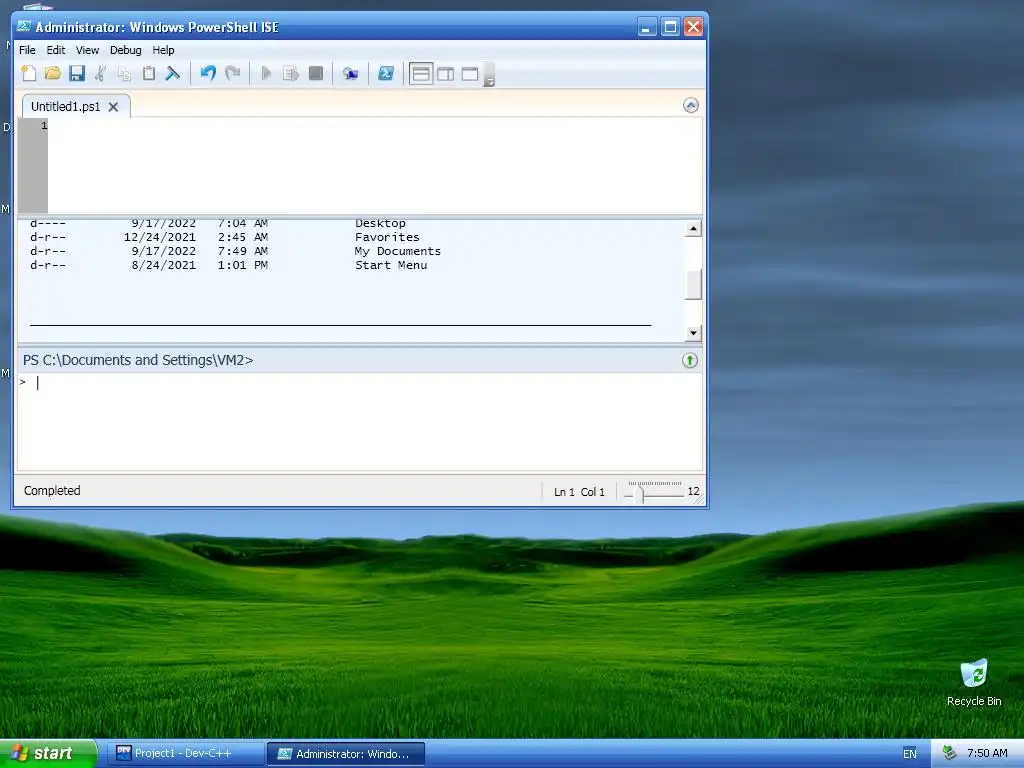The width and height of the screenshot is (1024, 768).
Task: Open the toolbar options overflow arrow
Action: tap(489, 75)
